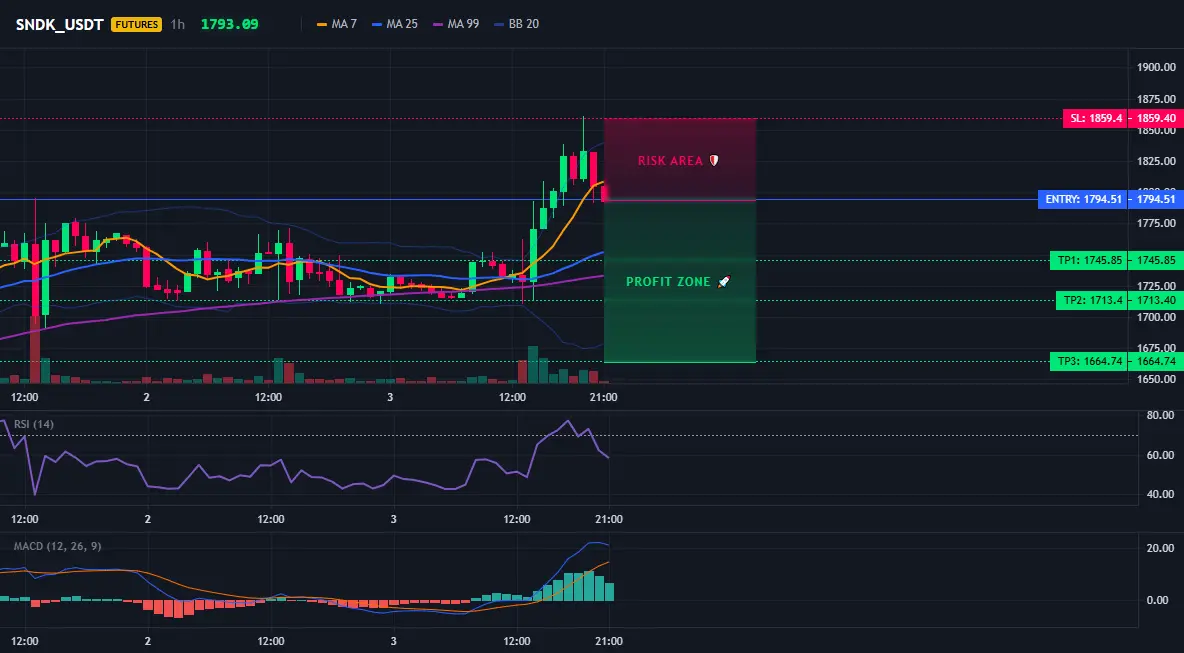Click the 80.00 RSI scale value
Screen dimensions: 1184x653
pyautogui.click(x=1161, y=415)
